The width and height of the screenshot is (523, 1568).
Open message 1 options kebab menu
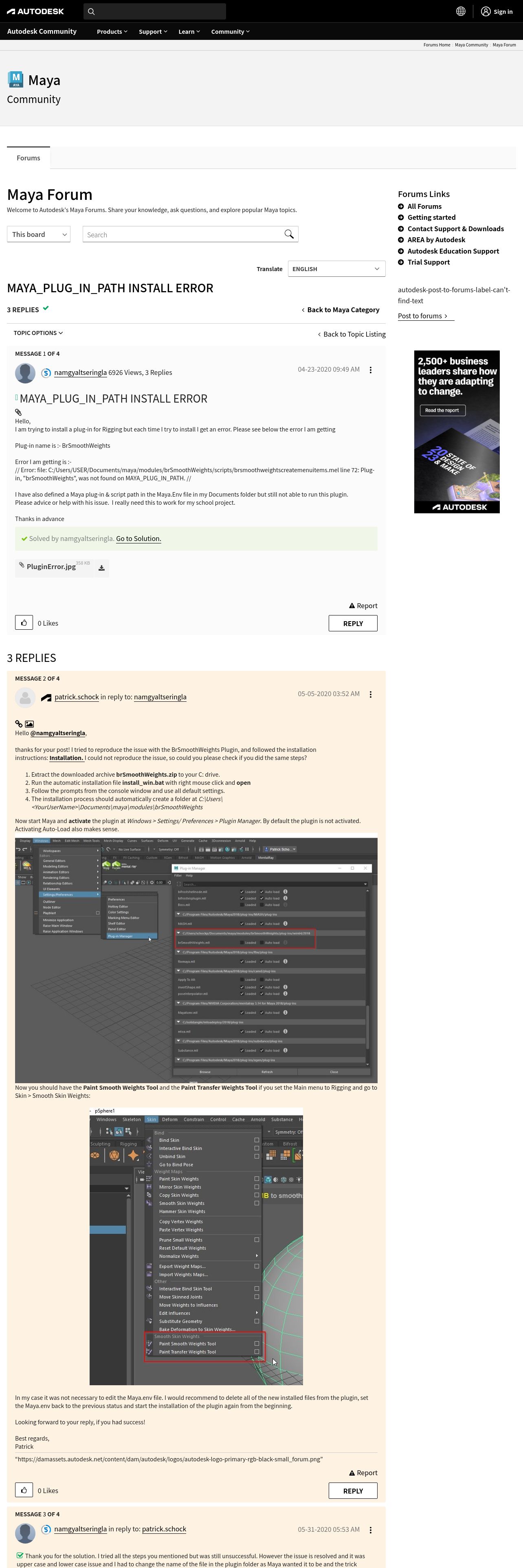[x=371, y=370]
